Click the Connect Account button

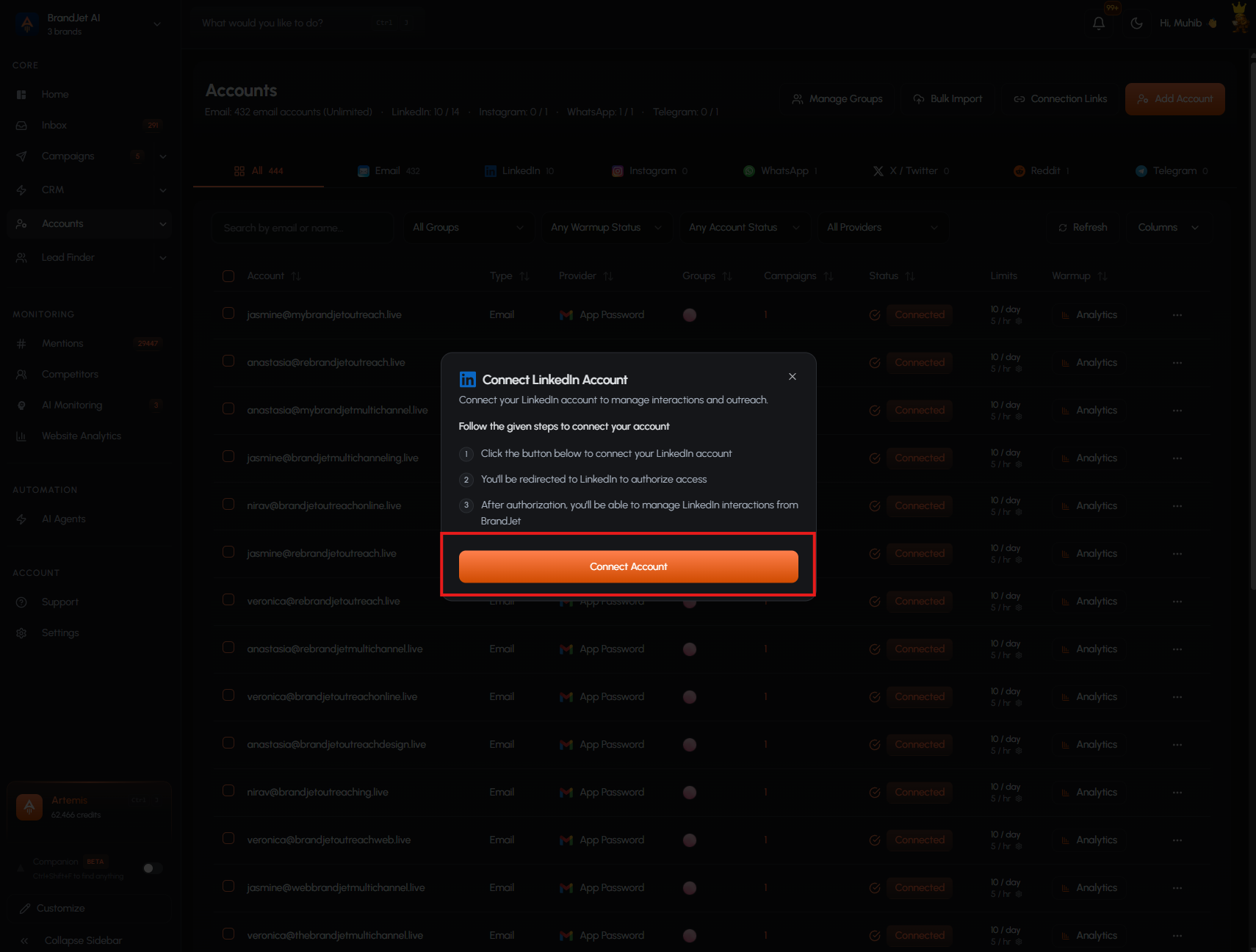(629, 566)
